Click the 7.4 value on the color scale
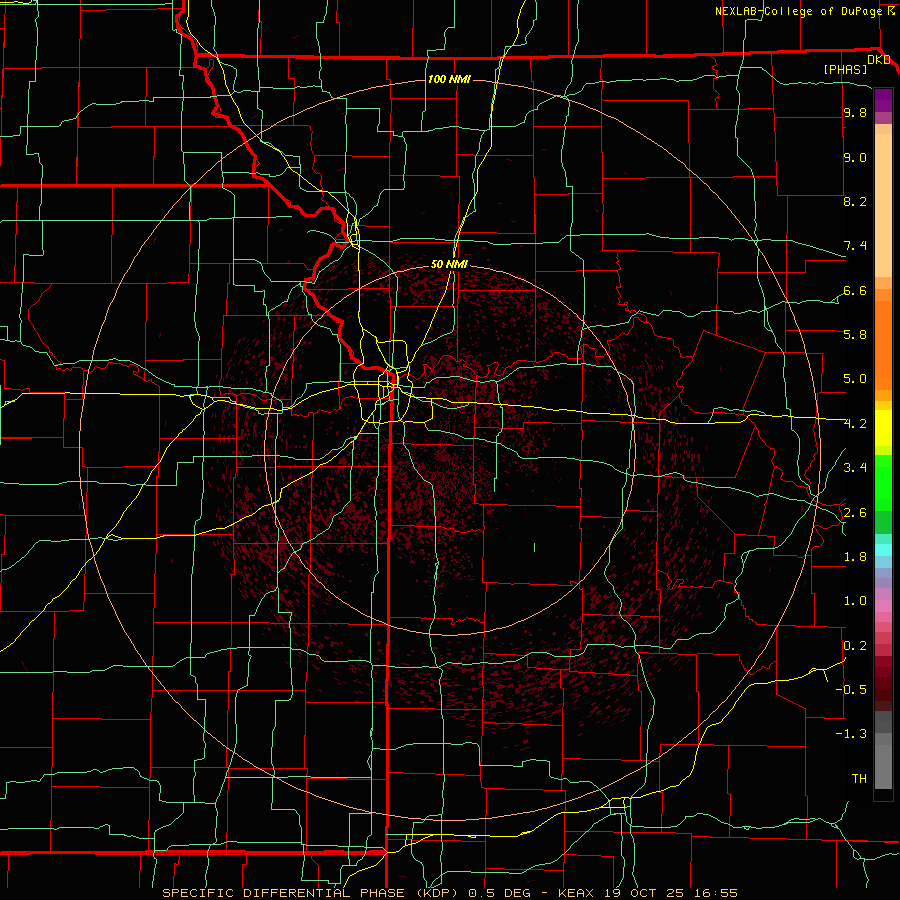This screenshot has height=900, width=900. pos(855,246)
